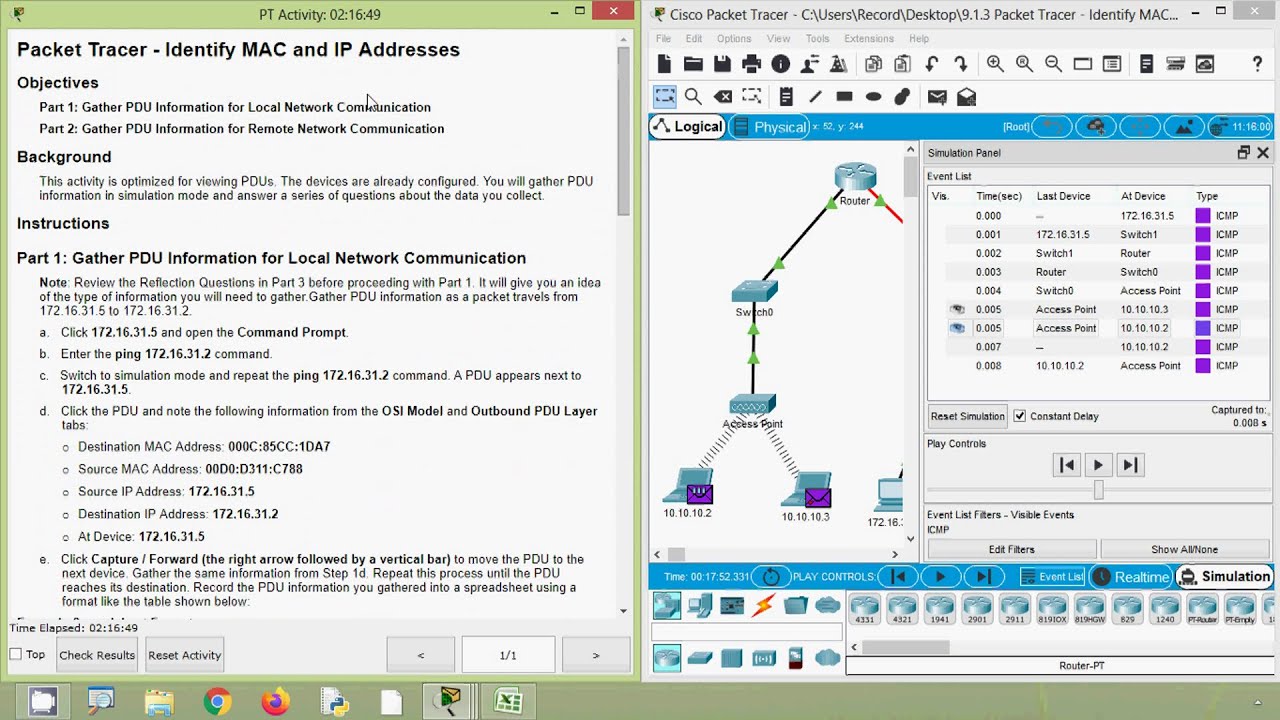Open a file using the folder icon
This screenshot has height=720, width=1280.
click(x=693, y=64)
